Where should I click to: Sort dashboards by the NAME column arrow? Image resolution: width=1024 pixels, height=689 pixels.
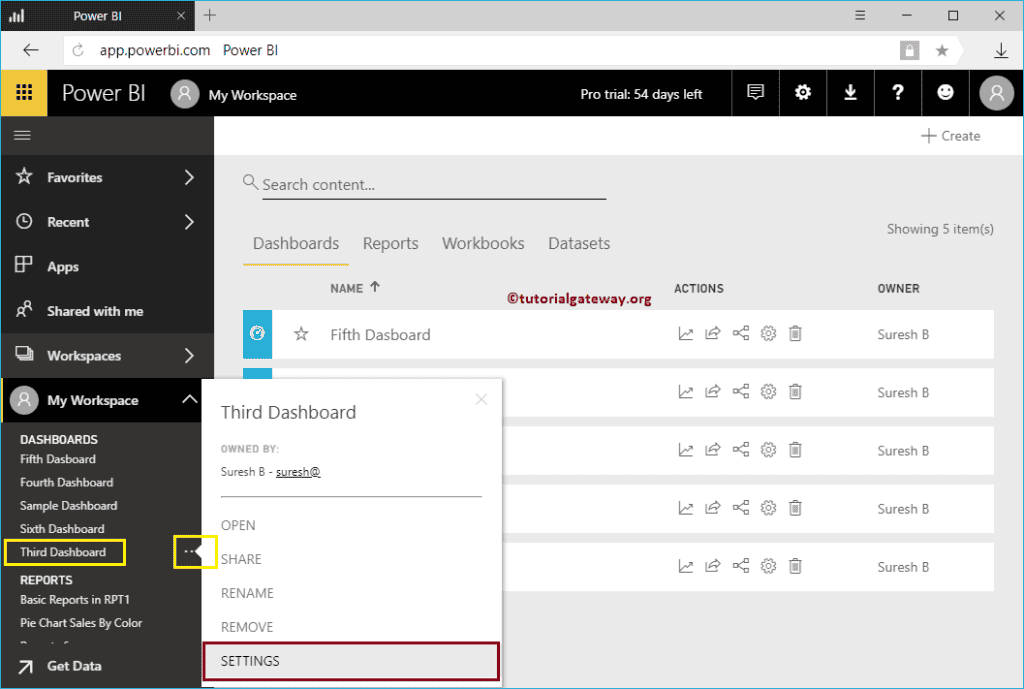(x=377, y=288)
